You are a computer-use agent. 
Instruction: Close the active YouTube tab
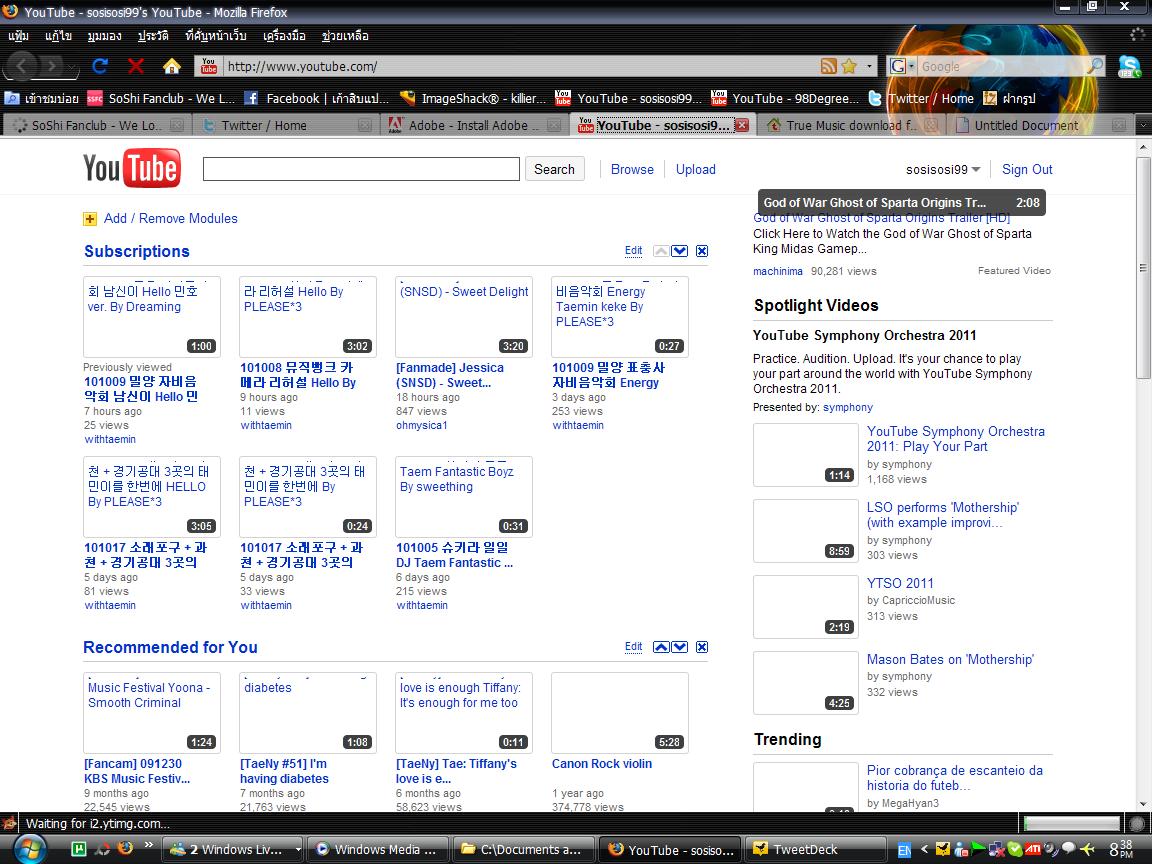742,125
